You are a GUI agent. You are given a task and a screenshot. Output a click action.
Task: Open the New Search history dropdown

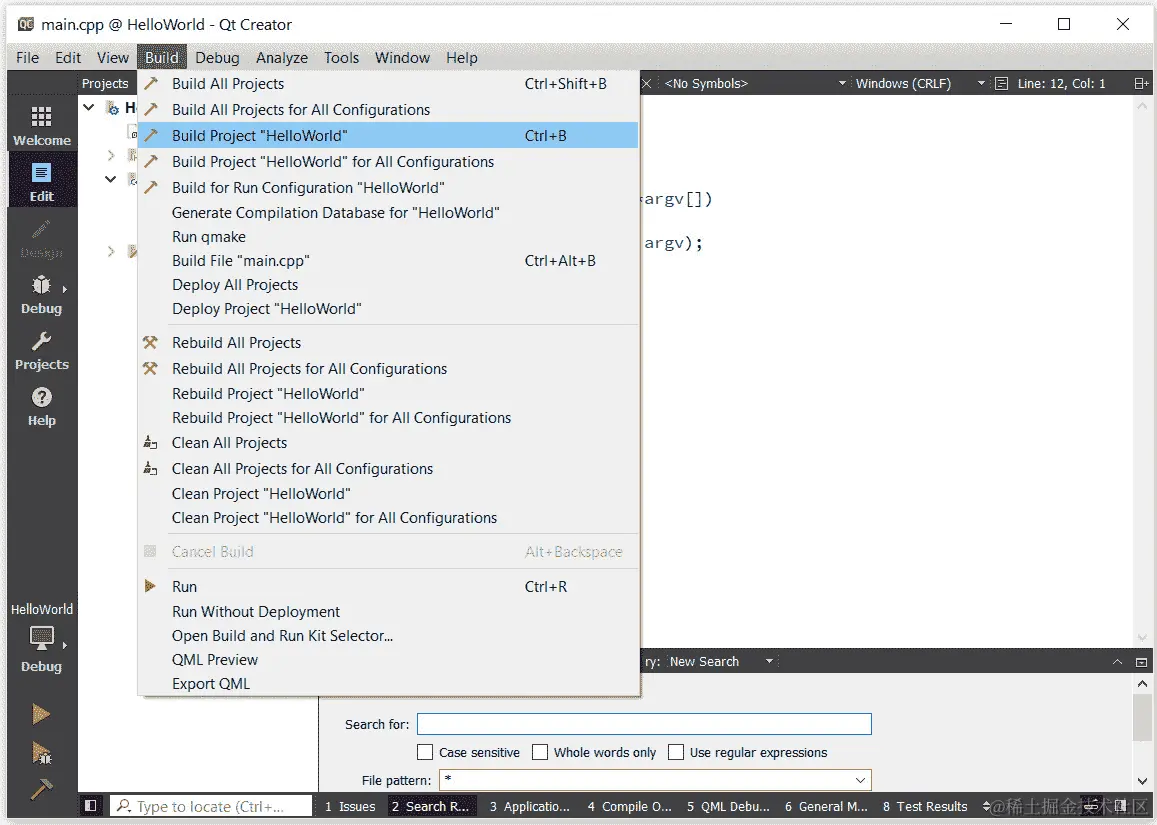pyautogui.click(x=721, y=661)
